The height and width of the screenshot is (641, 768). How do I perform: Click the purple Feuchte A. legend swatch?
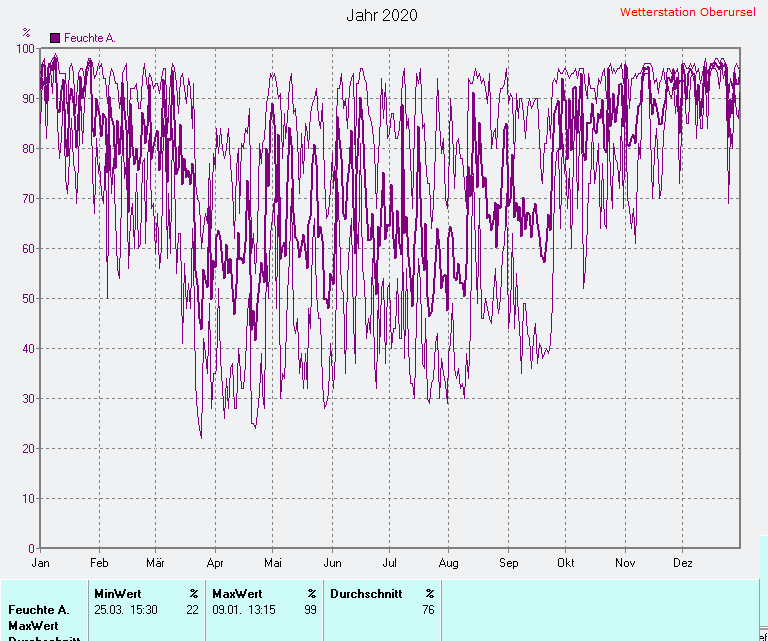pyautogui.click(x=55, y=38)
